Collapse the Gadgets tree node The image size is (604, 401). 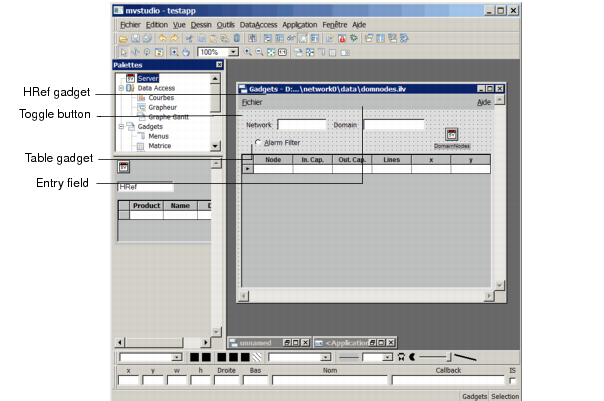[x=120, y=127]
